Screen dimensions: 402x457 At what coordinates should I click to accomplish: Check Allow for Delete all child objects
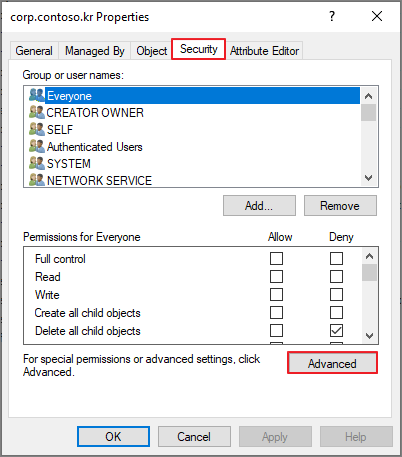click(x=276, y=330)
